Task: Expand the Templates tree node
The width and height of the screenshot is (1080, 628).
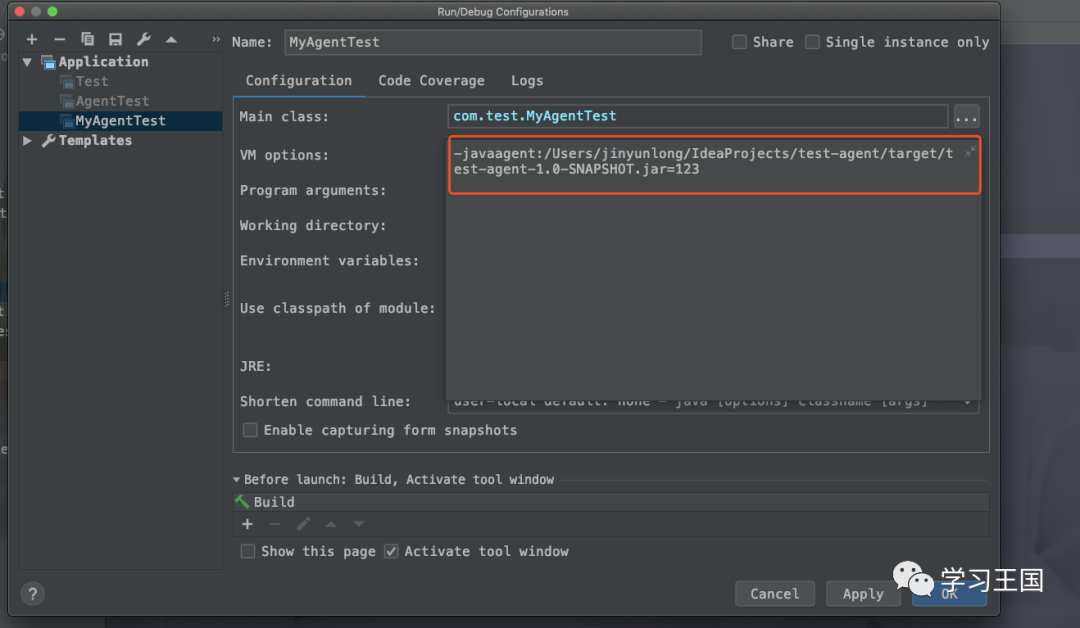Action: pyautogui.click(x=27, y=141)
